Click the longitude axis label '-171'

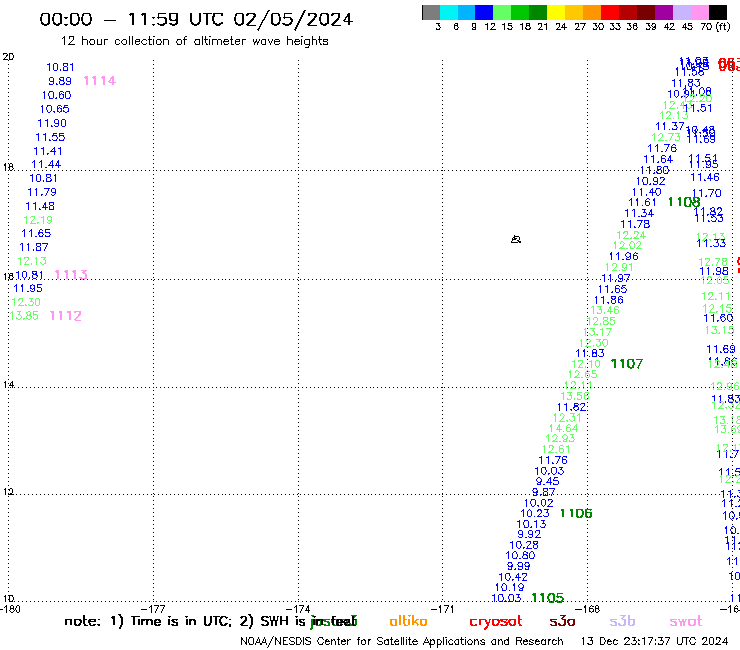point(443,609)
